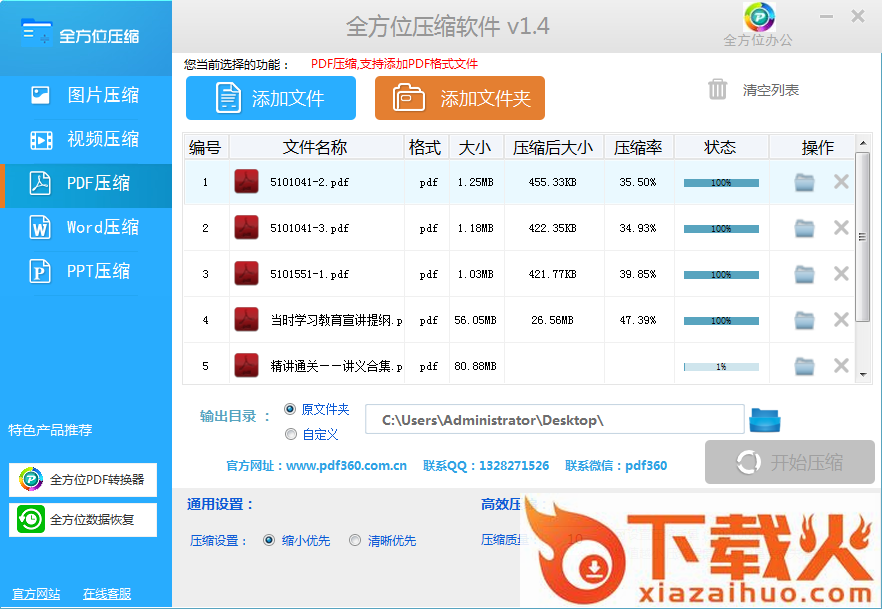Image resolution: width=882 pixels, height=609 pixels.
Task: Open folder for 5101041-3.pdf row
Action: [804, 228]
